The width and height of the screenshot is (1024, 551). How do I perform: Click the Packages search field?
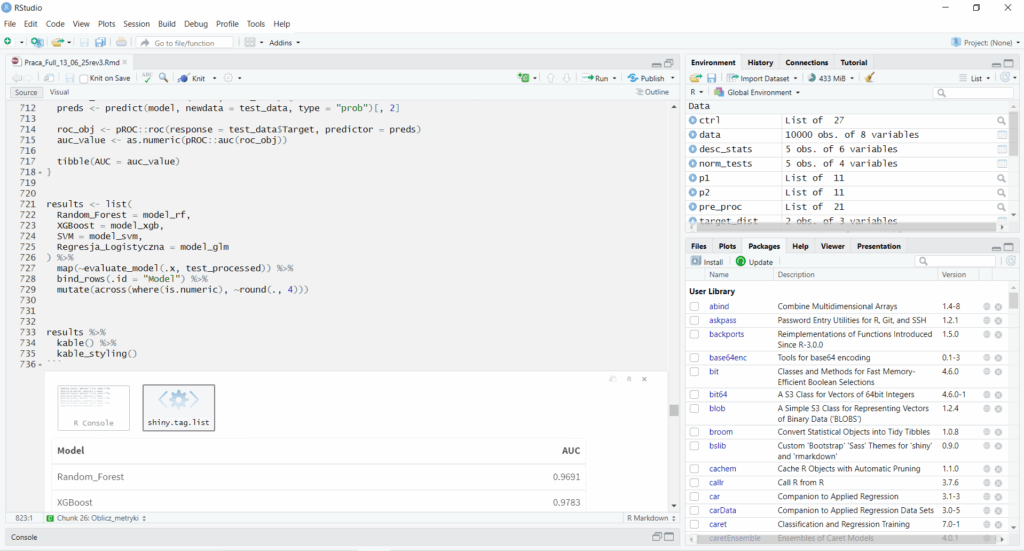tap(956, 261)
